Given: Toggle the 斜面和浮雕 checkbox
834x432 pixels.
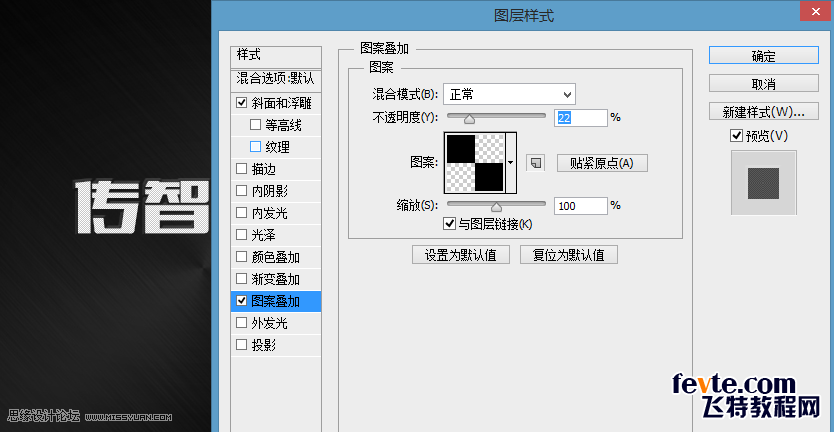Looking at the screenshot, I should tap(241, 103).
